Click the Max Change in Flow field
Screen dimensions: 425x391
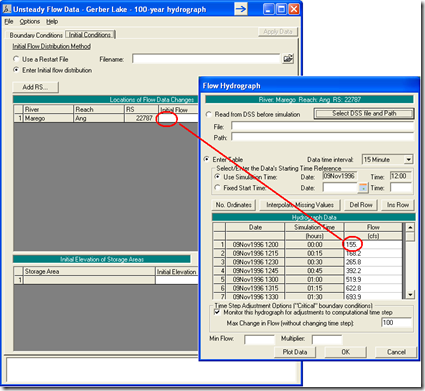tap(397, 323)
